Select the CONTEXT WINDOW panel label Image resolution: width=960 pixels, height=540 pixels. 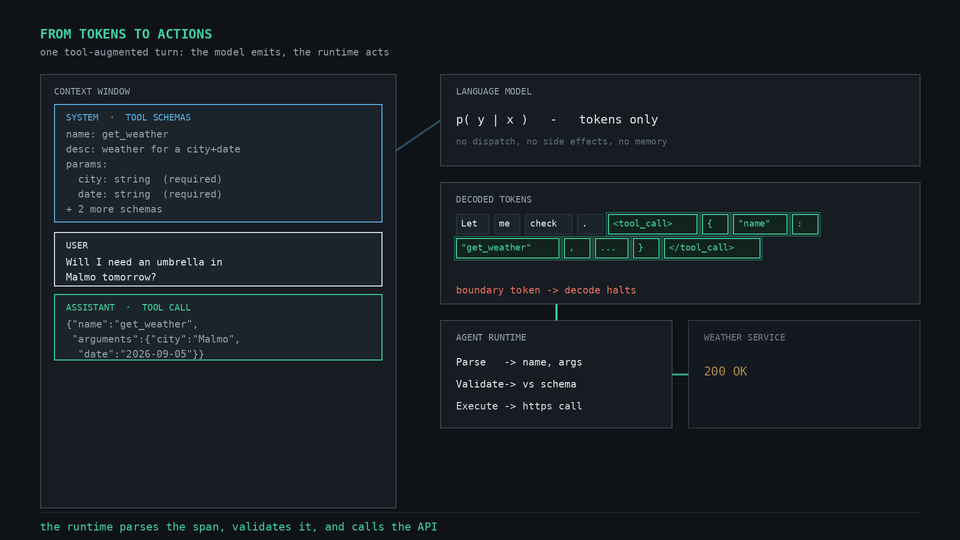(92, 91)
